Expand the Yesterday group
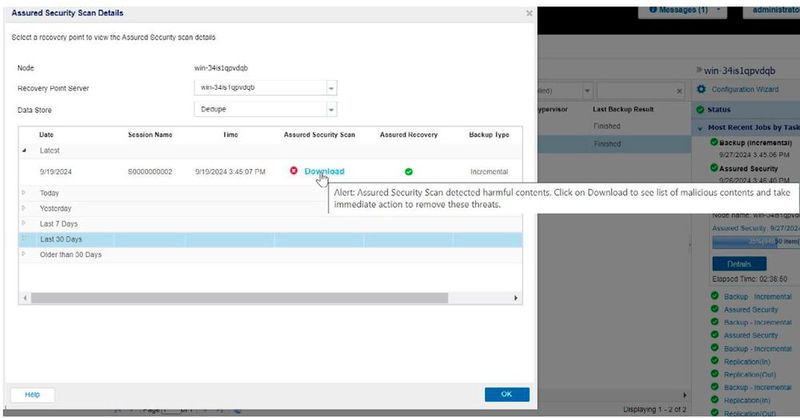The width and height of the screenshot is (800, 418). pos(23,208)
